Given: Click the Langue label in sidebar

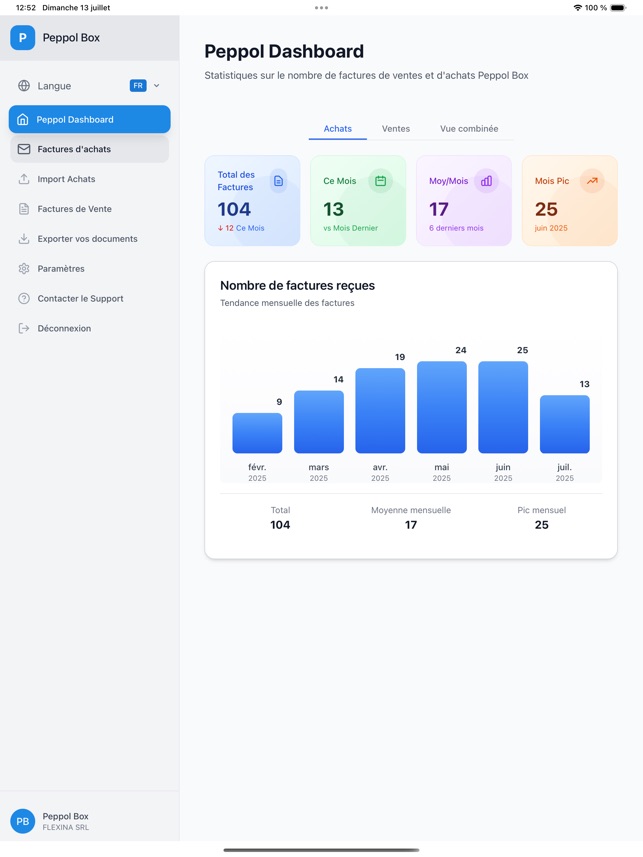Looking at the screenshot, I should [54, 86].
